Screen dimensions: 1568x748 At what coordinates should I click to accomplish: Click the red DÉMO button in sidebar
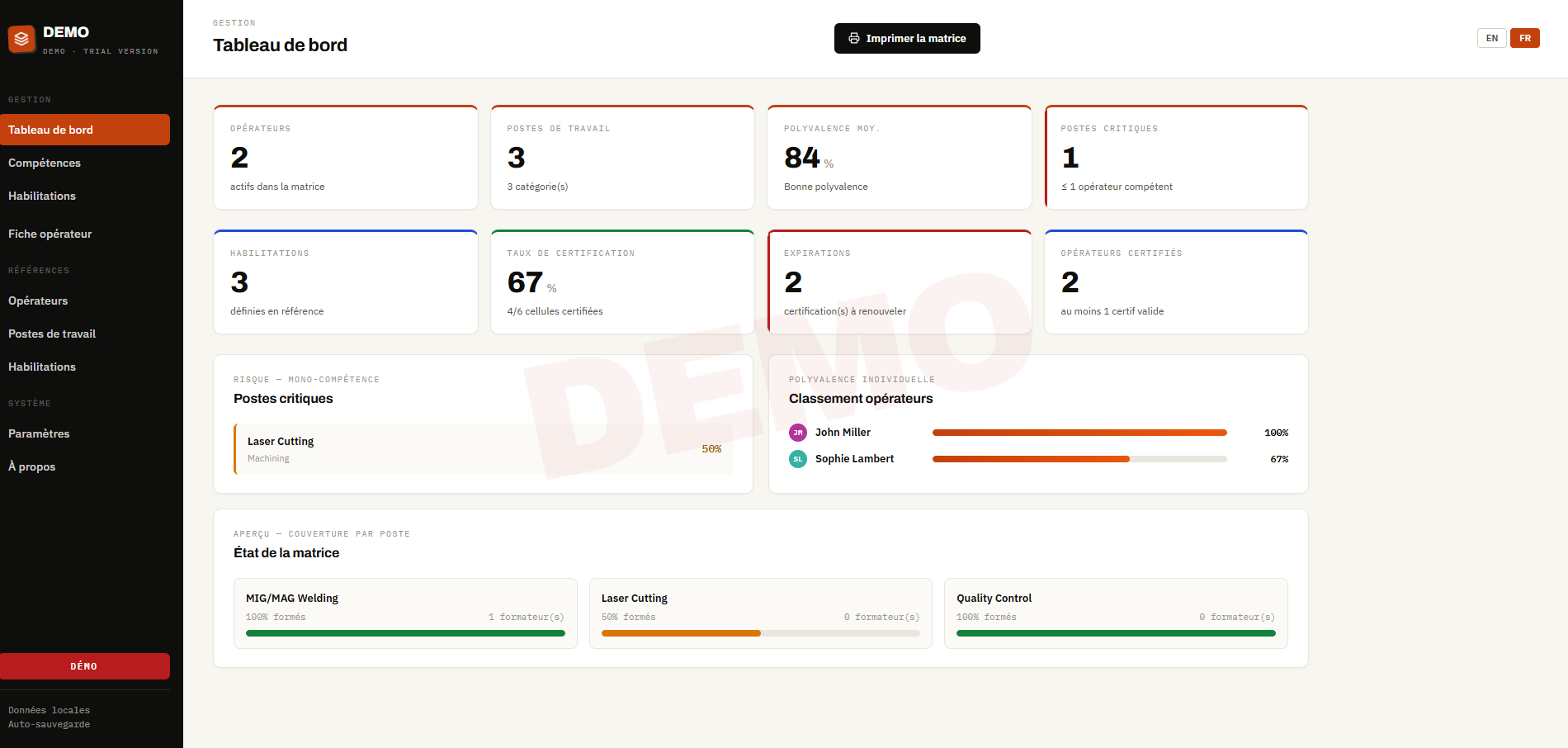(x=85, y=666)
